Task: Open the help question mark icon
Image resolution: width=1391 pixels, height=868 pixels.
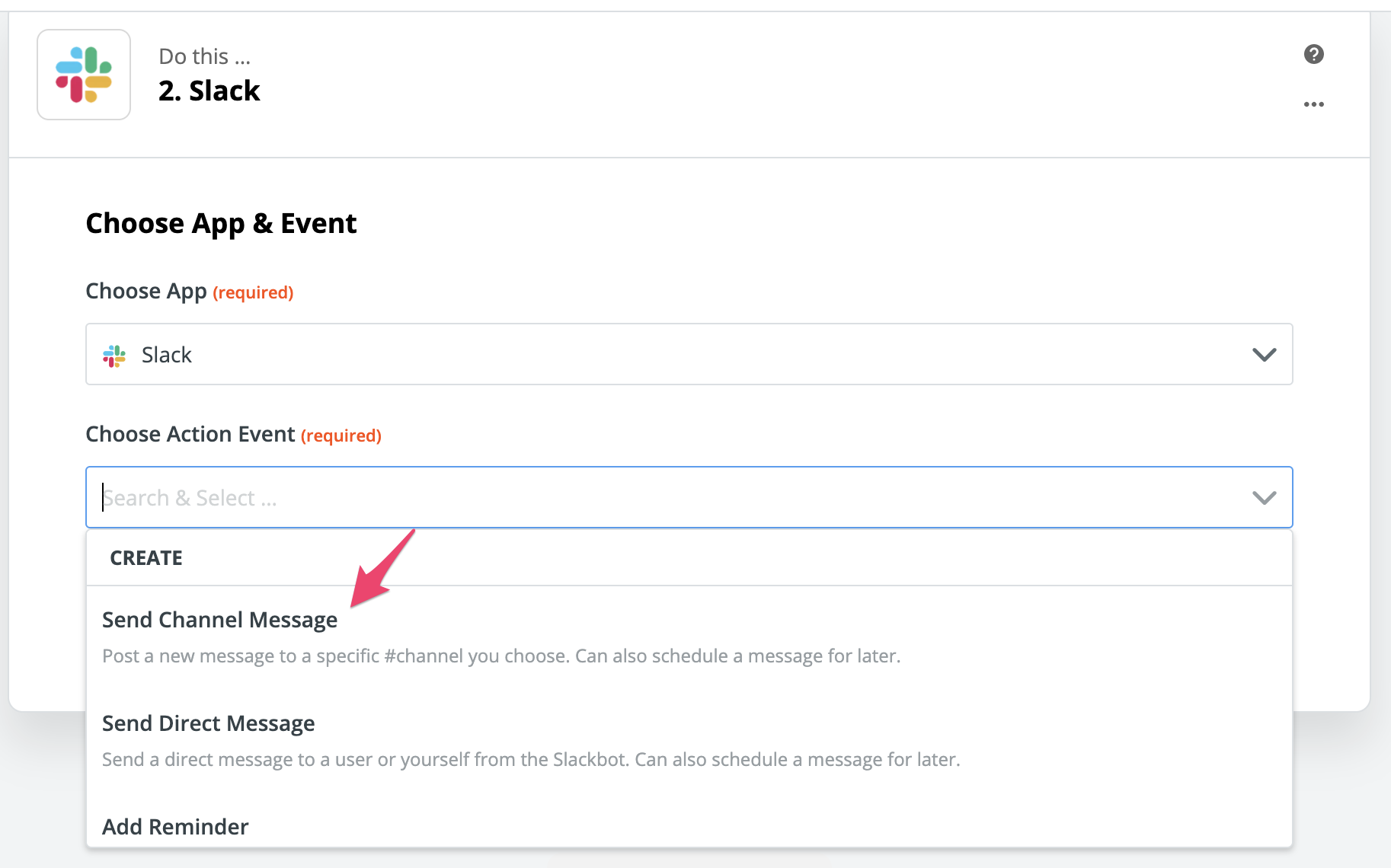Action: point(1313,54)
